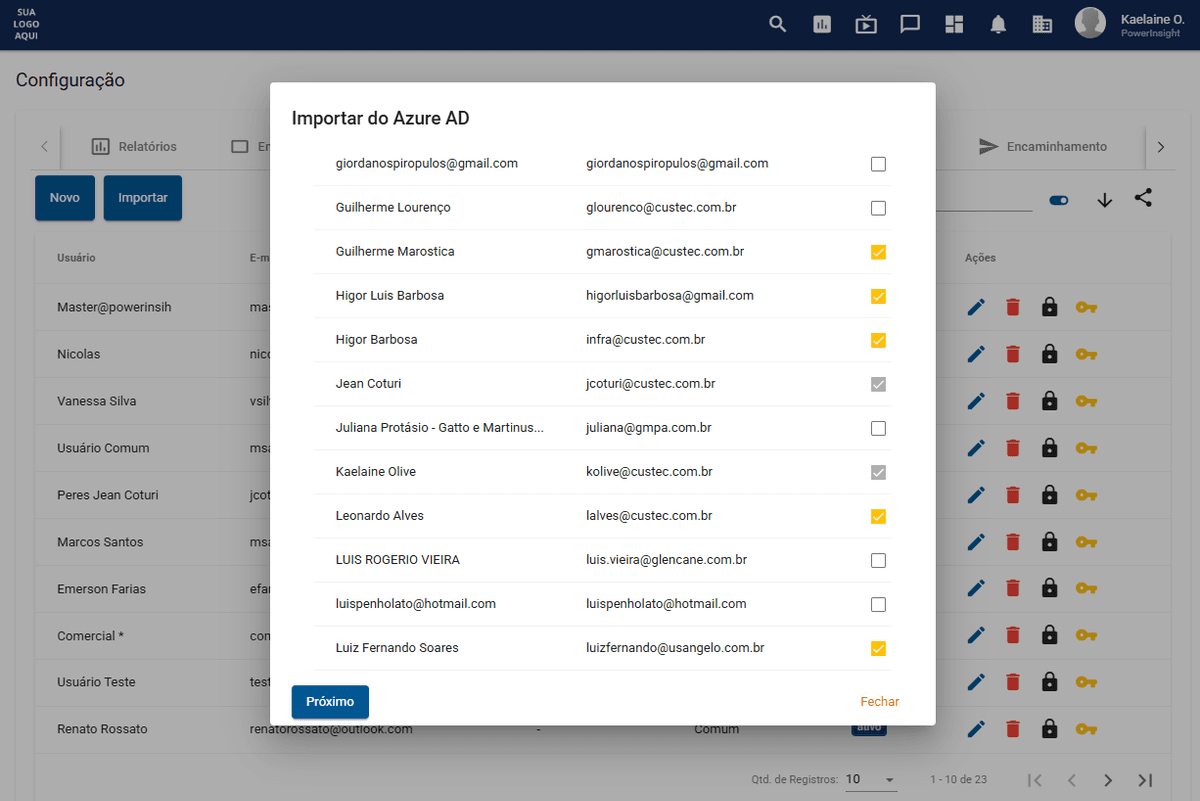
Task: Open the search icon in top bar
Action: point(778,25)
